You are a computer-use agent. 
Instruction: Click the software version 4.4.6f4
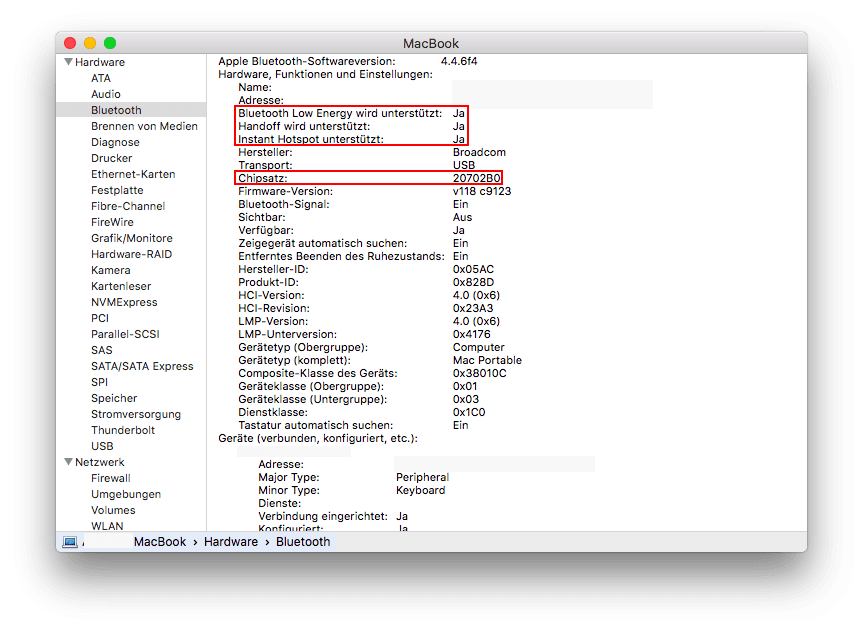coord(458,61)
